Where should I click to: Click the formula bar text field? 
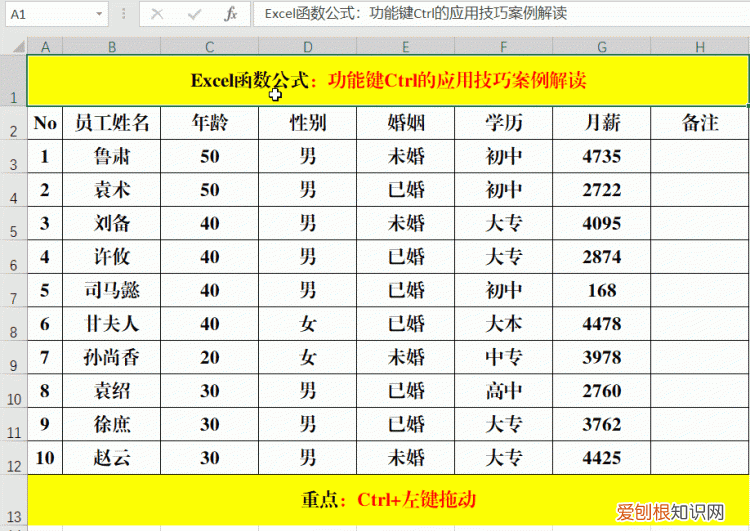pos(501,14)
